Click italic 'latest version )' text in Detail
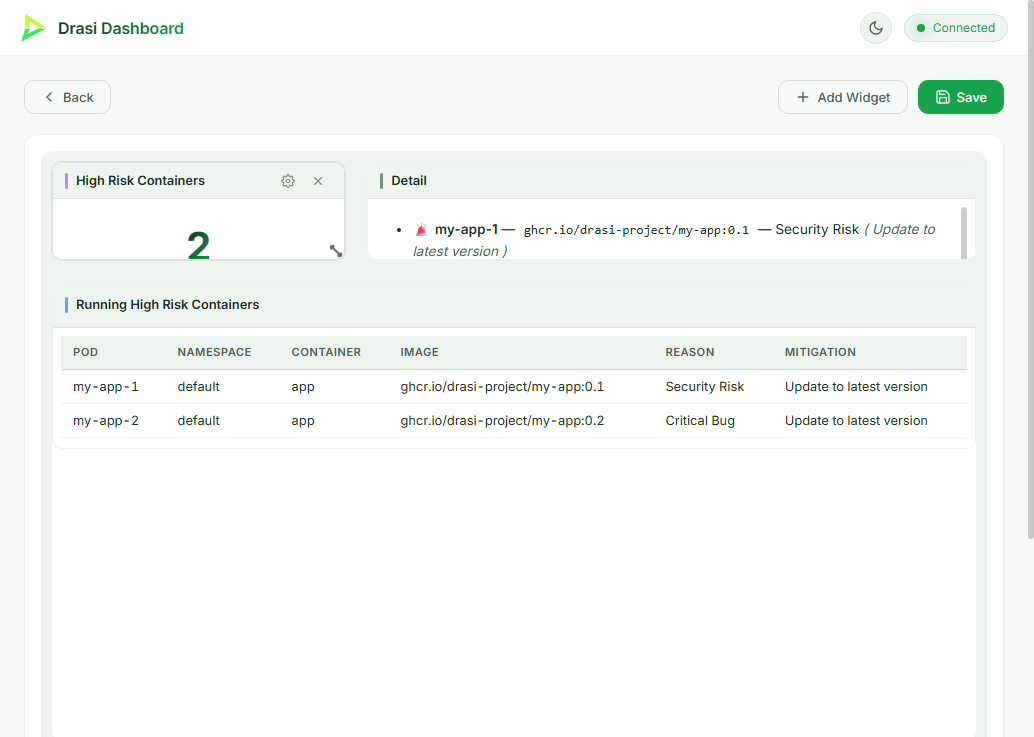The height and width of the screenshot is (737, 1034). point(460,251)
